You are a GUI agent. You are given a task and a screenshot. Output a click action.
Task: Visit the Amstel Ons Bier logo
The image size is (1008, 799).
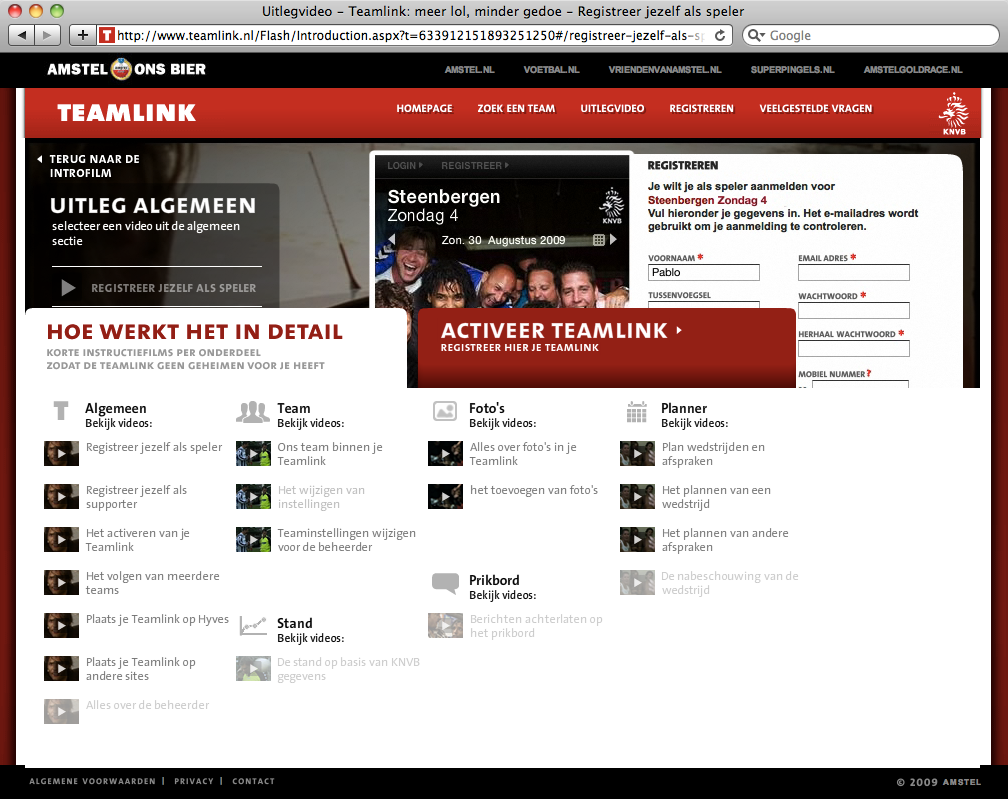tap(127, 69)
